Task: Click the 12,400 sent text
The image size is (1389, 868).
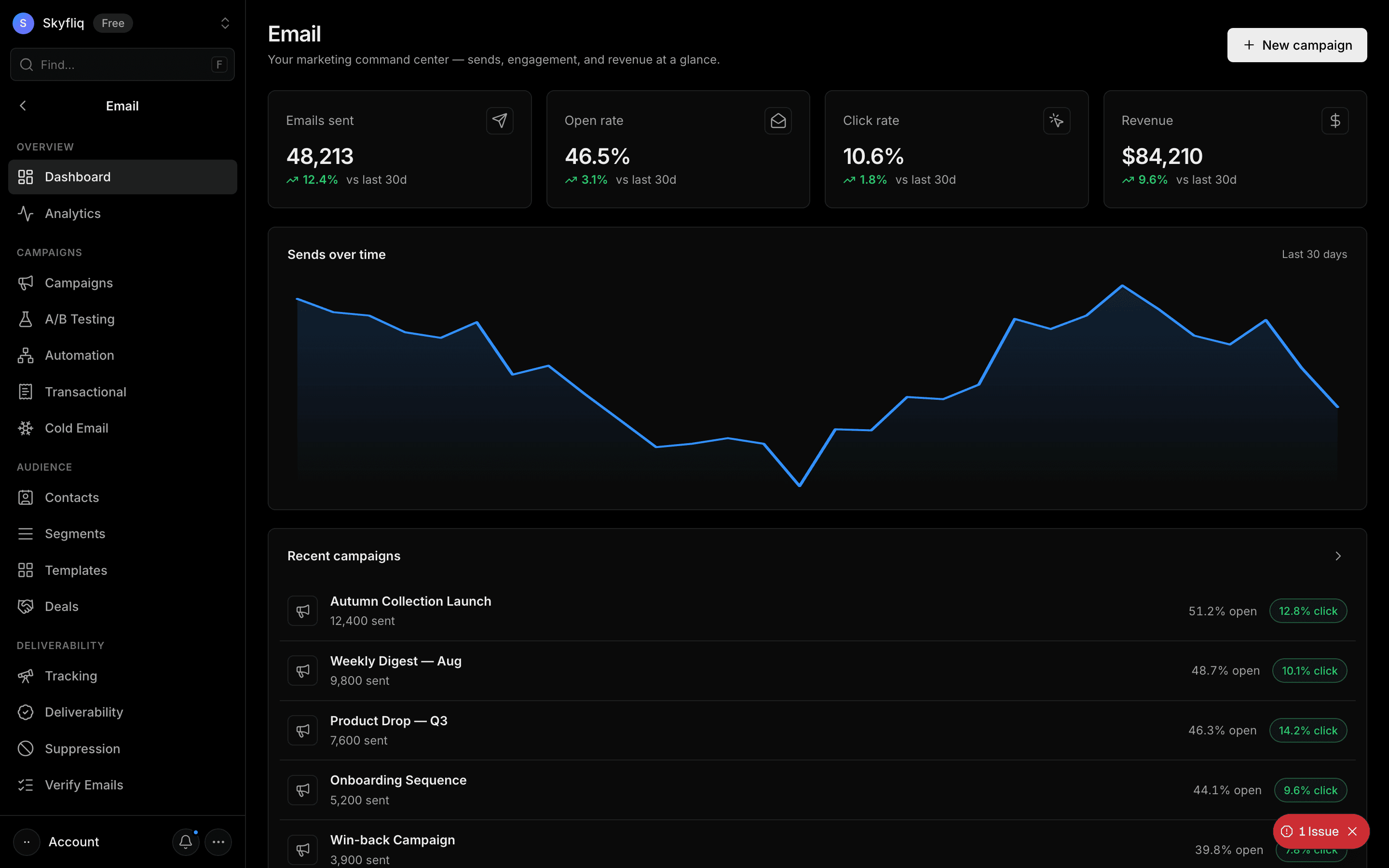Action: [362, 621]
